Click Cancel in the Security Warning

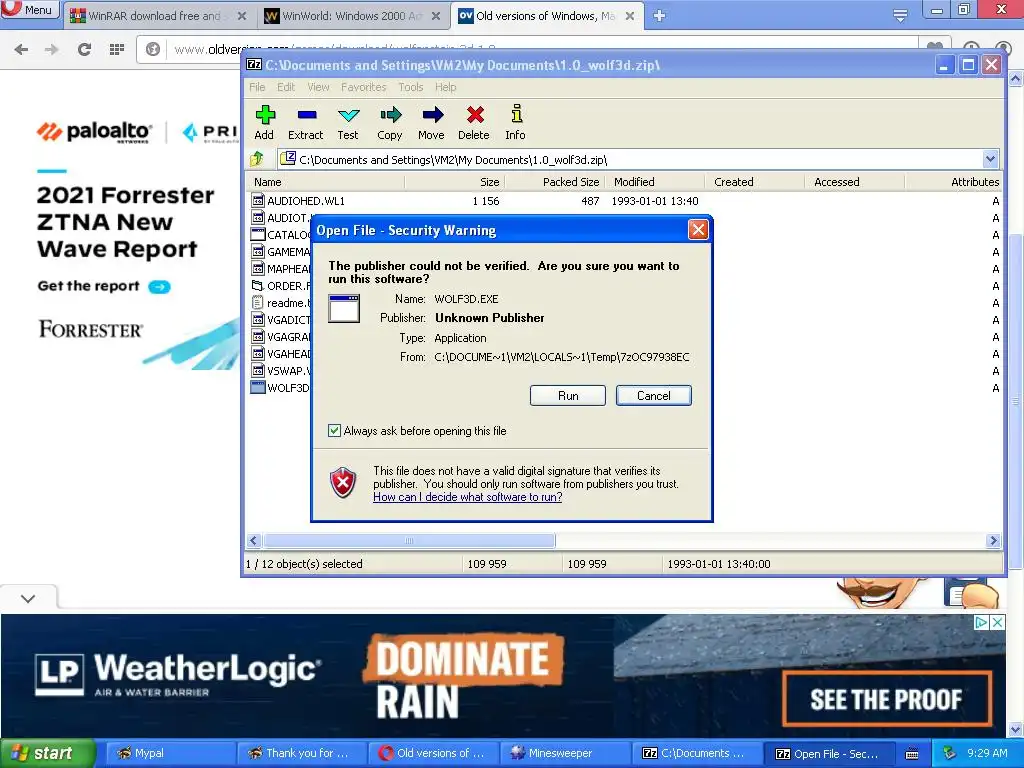(653, 396)
